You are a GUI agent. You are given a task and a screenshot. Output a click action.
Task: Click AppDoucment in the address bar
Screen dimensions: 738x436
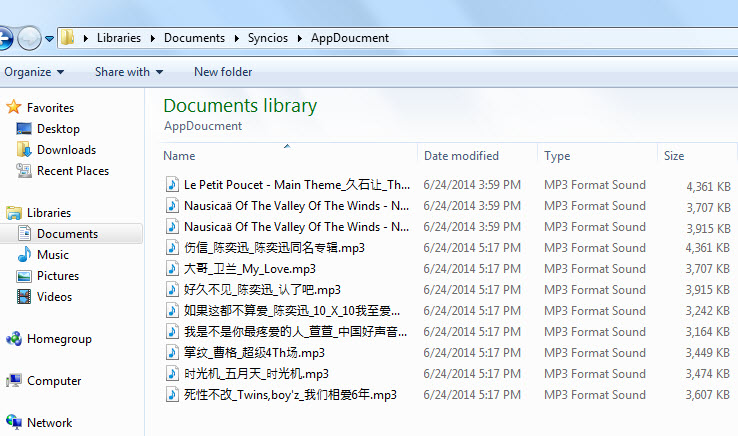click(x=350, y=38)
